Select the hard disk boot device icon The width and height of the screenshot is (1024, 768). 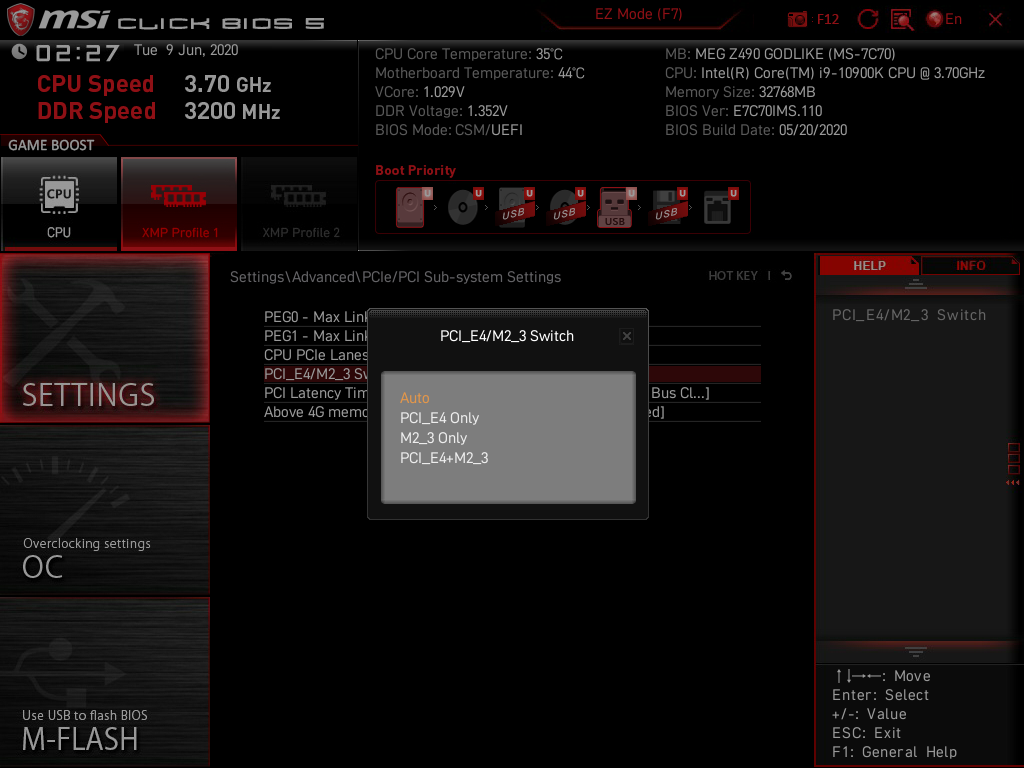coord(413,207)
